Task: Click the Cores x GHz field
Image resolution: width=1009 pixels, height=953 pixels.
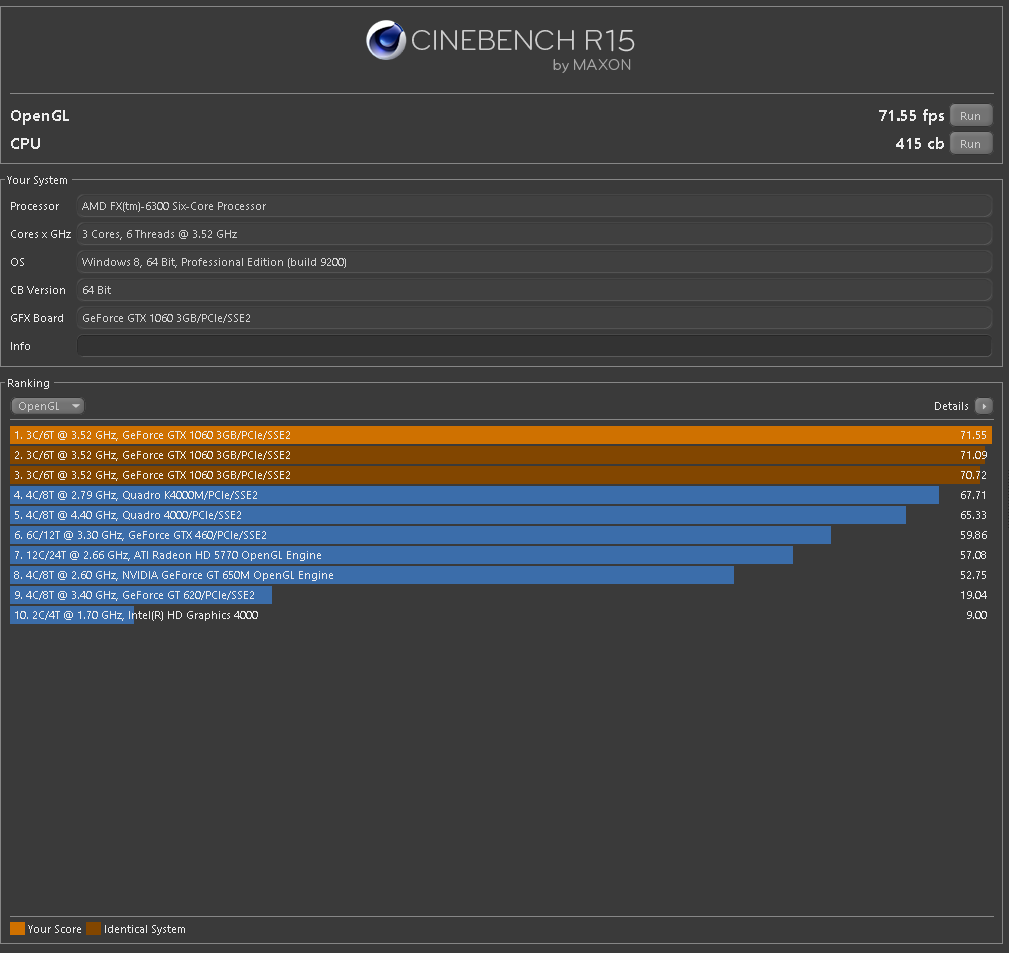Action: (533, 234)
